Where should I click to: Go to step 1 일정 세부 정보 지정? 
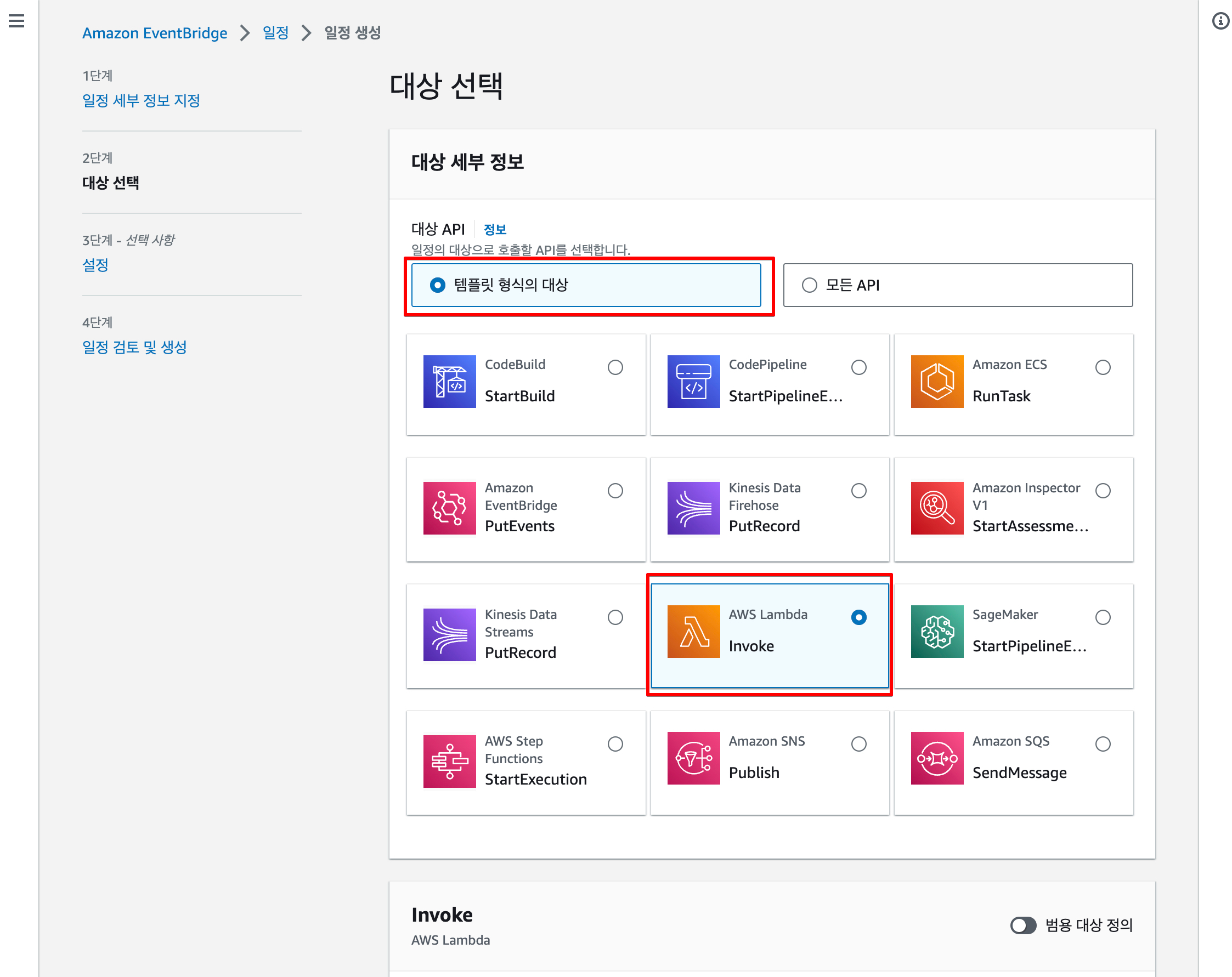click(x=141, y=100)
